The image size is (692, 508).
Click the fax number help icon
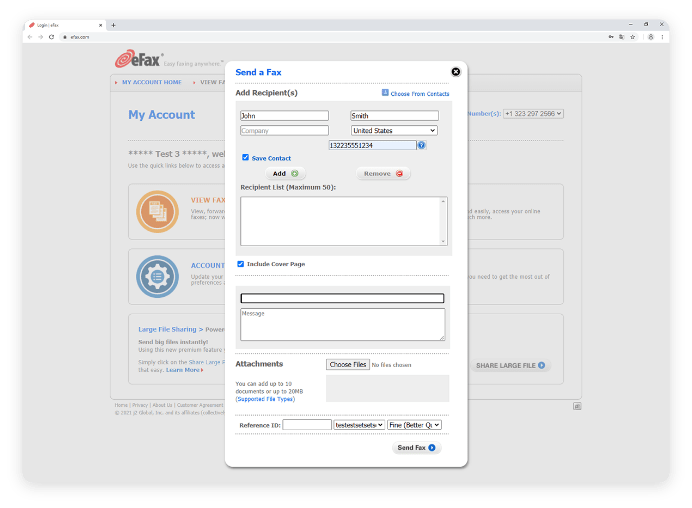(x=422, y=145)
